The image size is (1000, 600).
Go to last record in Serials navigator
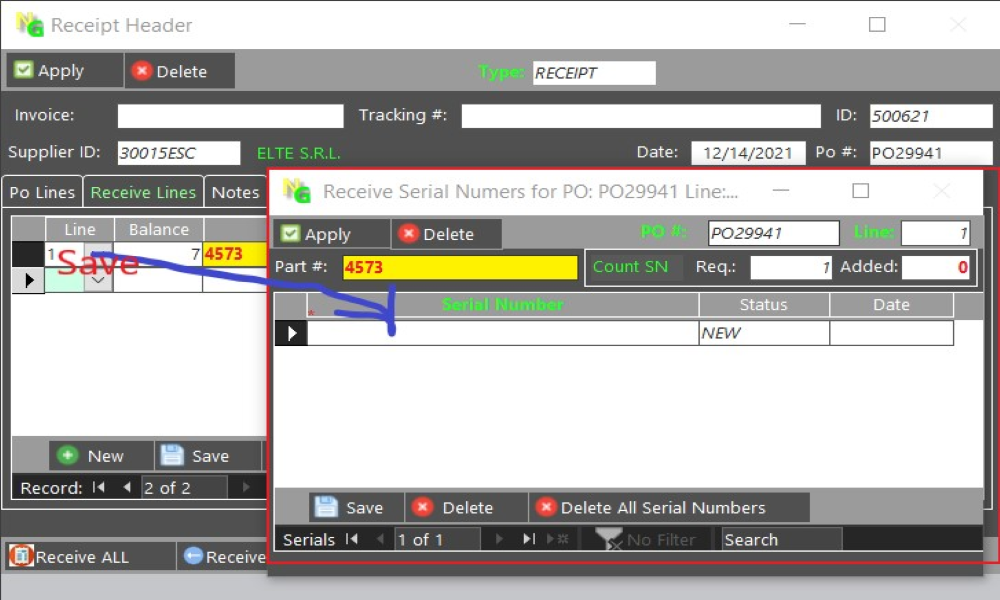pyautogui.click(x=529, y=540)
